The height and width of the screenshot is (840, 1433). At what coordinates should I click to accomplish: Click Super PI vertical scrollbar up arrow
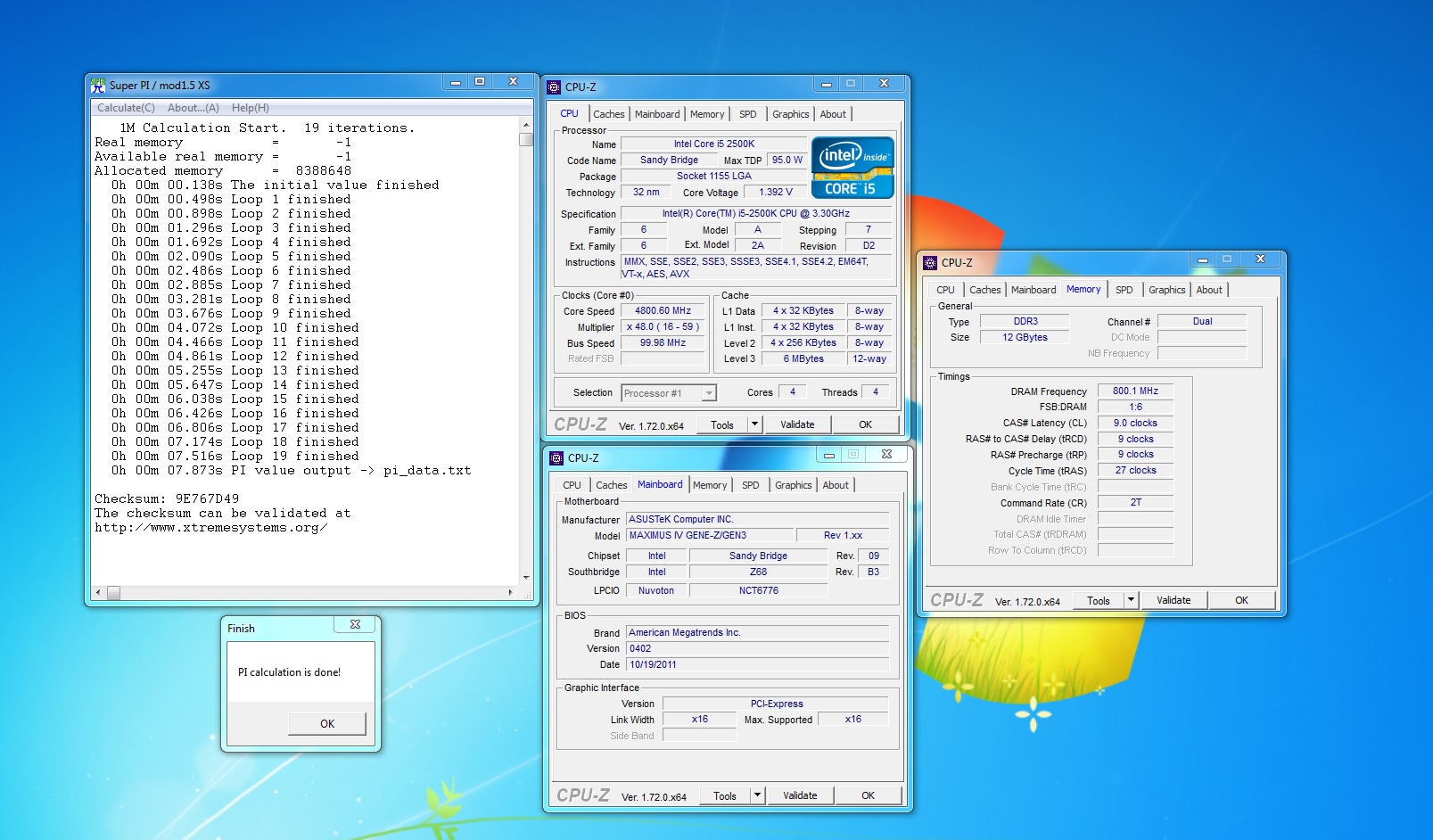click(526, 125)
